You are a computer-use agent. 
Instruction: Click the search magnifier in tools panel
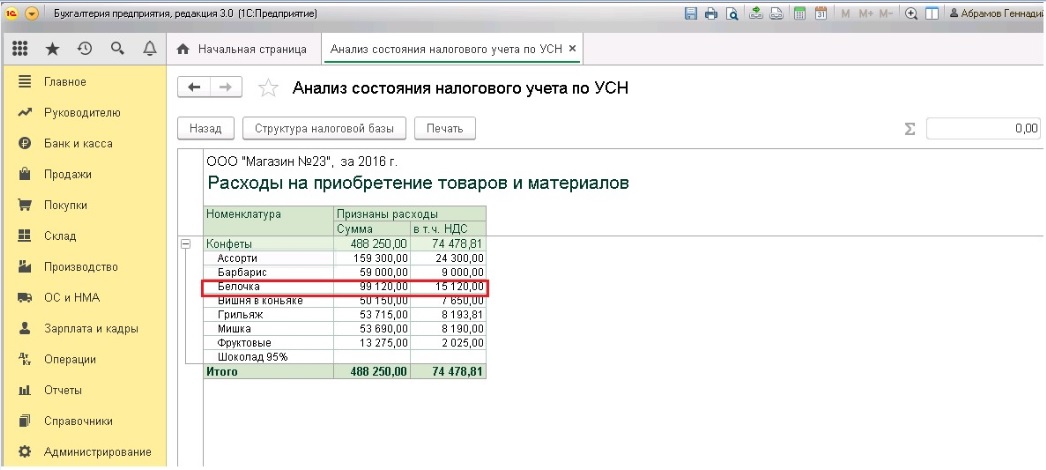(117, 48)
